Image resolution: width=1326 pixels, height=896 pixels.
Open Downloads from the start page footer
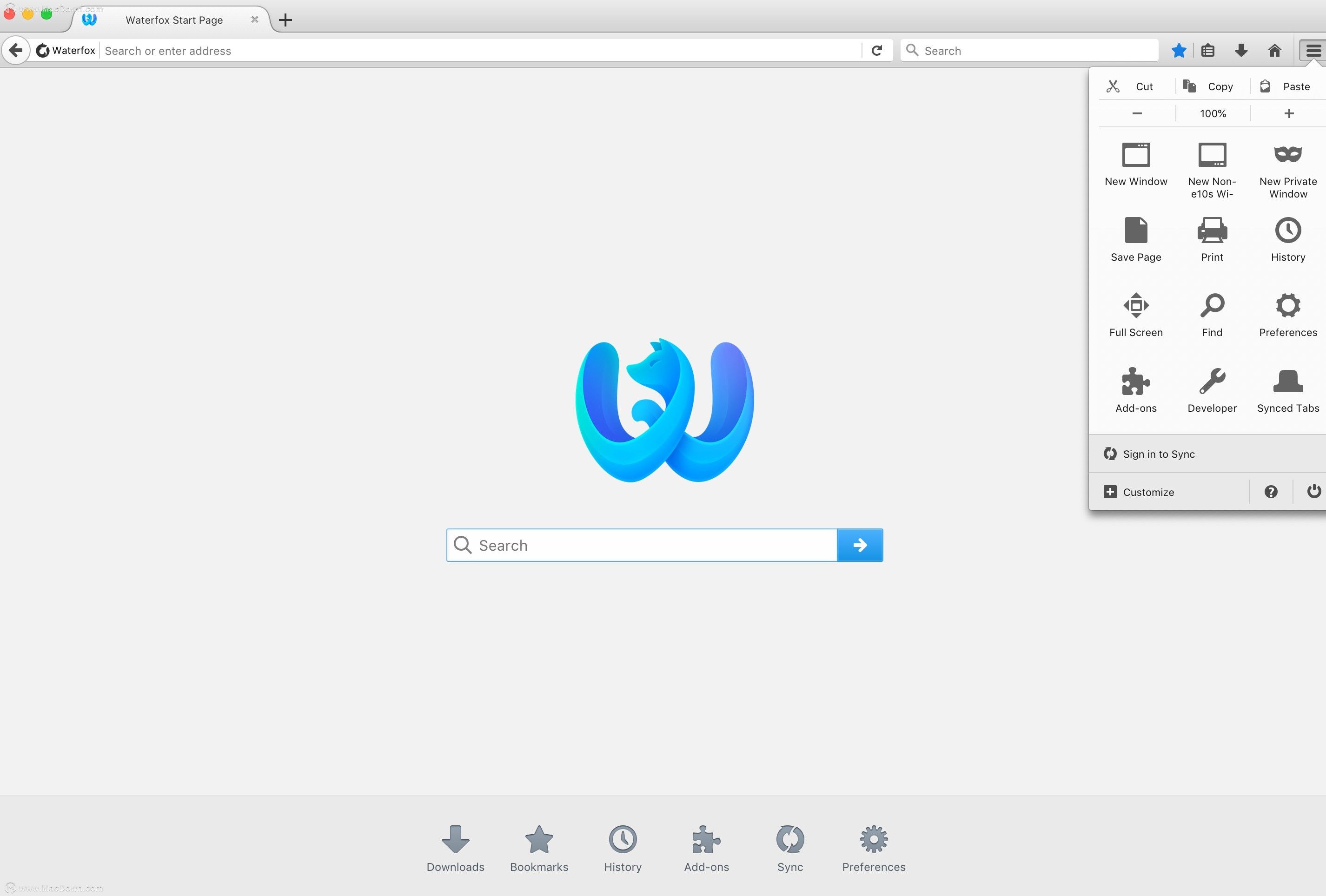click(455, 849)
